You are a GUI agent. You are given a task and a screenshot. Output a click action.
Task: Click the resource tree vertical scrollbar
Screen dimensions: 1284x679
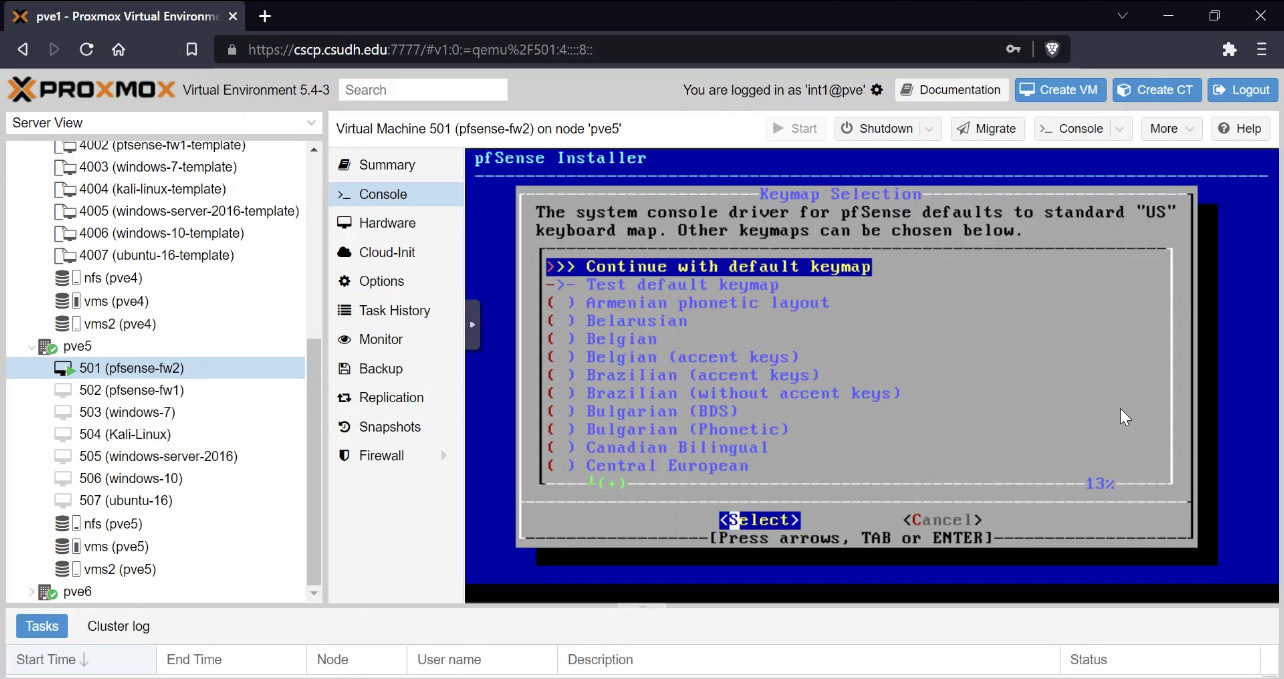(x=314, y=460)
